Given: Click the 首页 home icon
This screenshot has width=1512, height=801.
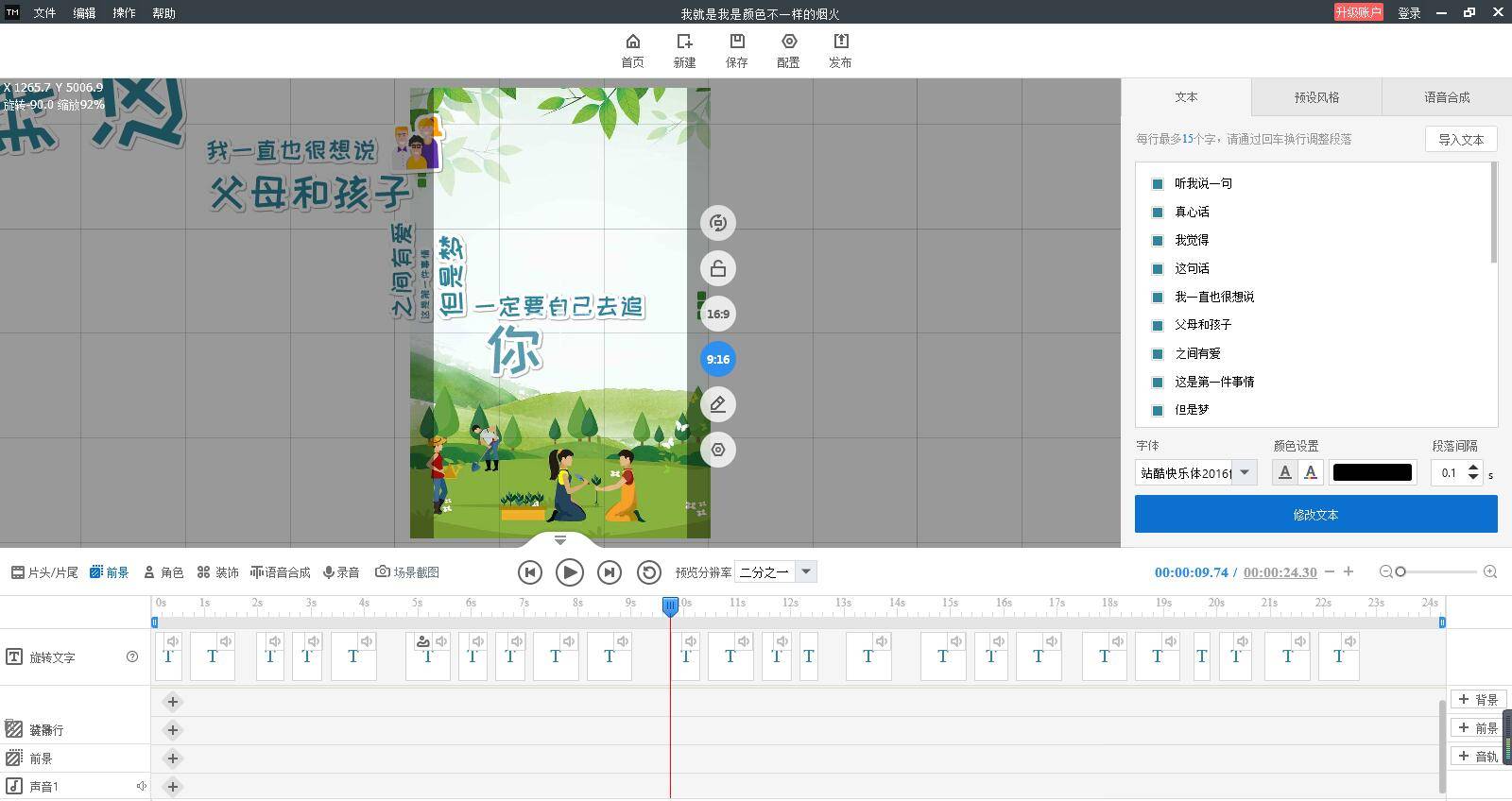Looking at the screenshot, I should pos(632,42).
